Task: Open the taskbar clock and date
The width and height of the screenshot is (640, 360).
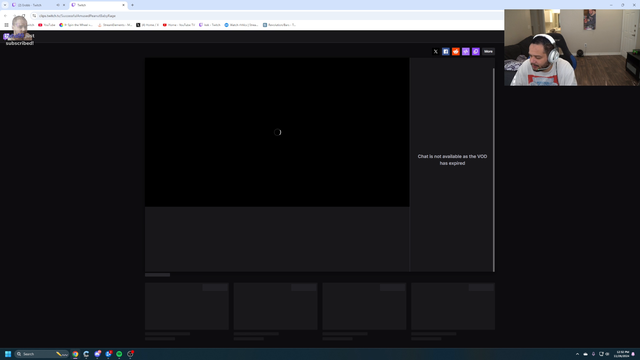Action: click(622, 354)
